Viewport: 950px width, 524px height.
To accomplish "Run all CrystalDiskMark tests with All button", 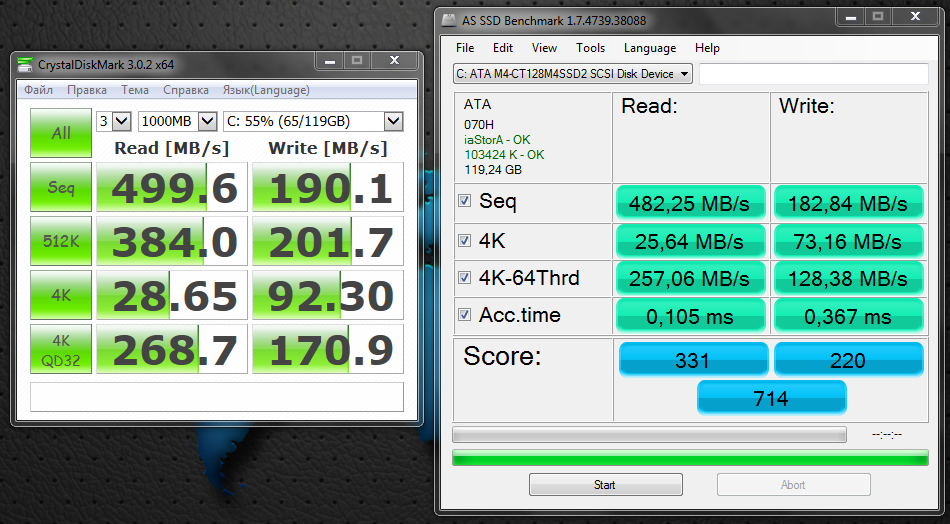I will click(61, 133).
